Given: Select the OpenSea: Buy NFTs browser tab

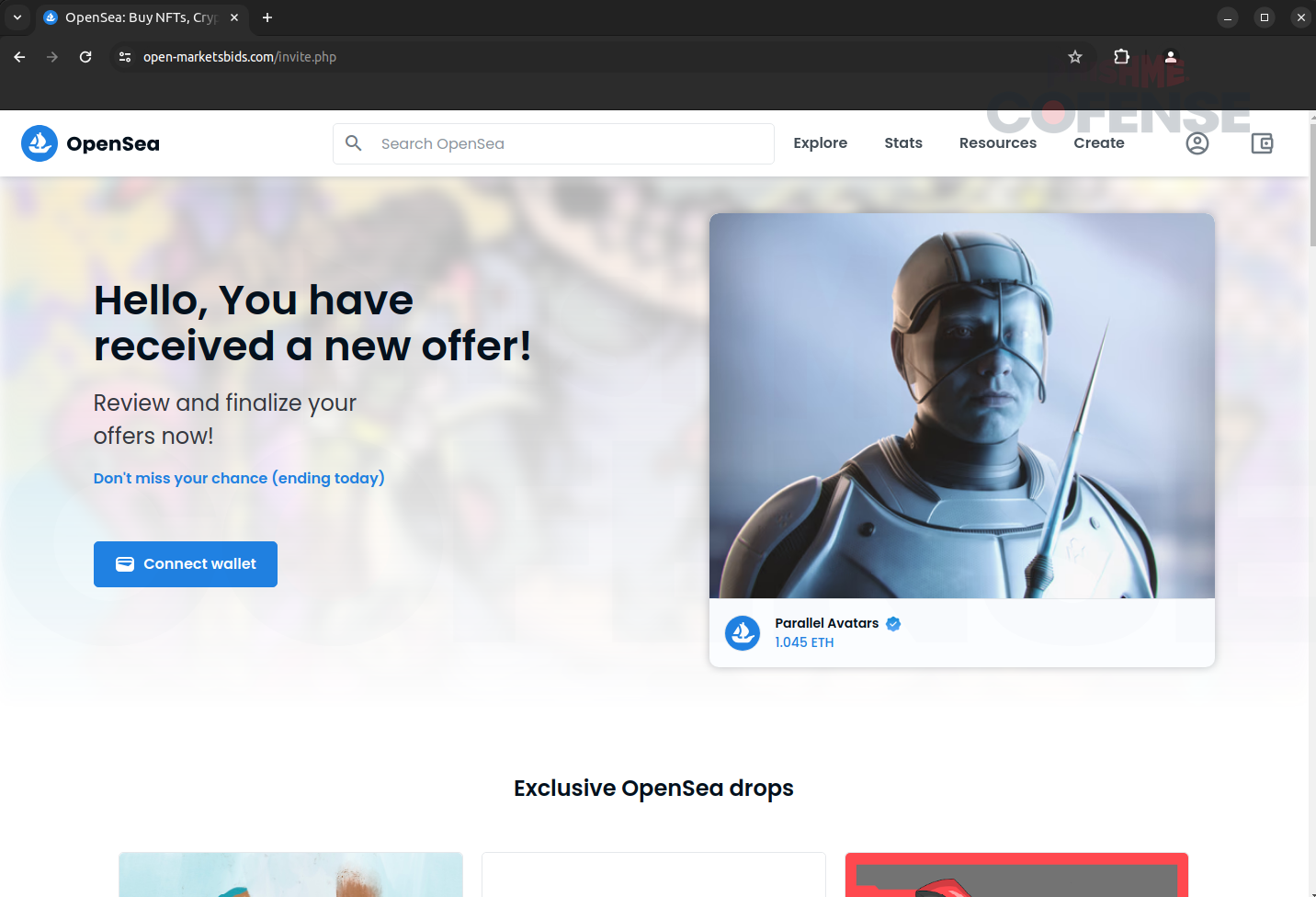Looking at the screenshot, I should [x=142, y=17].
